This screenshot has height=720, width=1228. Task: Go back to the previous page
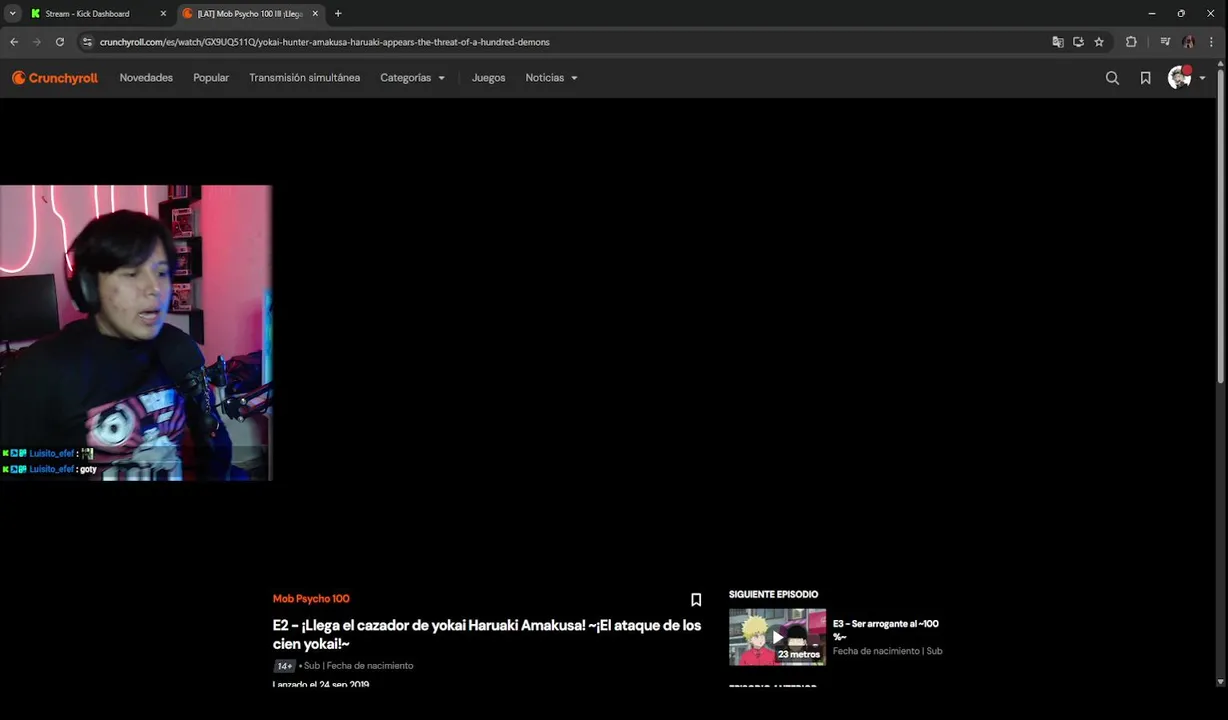coord(14,42)
